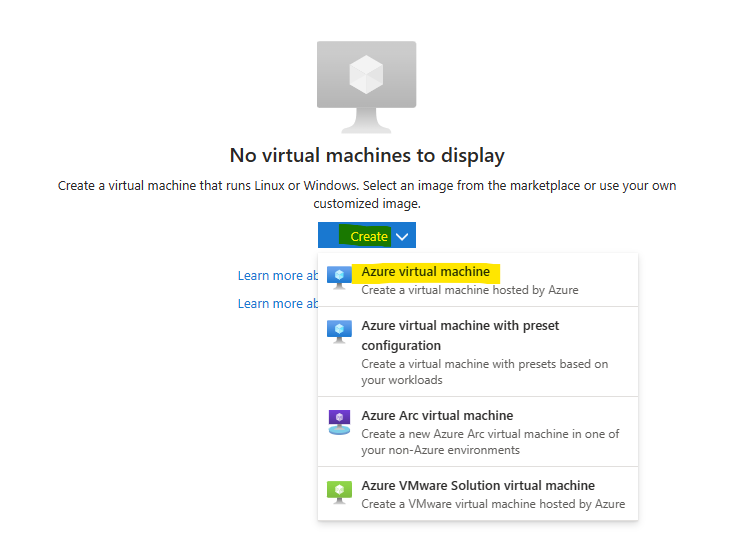Screen dimensions: 740x535
Task: Pick Azure VMware Solution virtual machine
Action: 478,494
